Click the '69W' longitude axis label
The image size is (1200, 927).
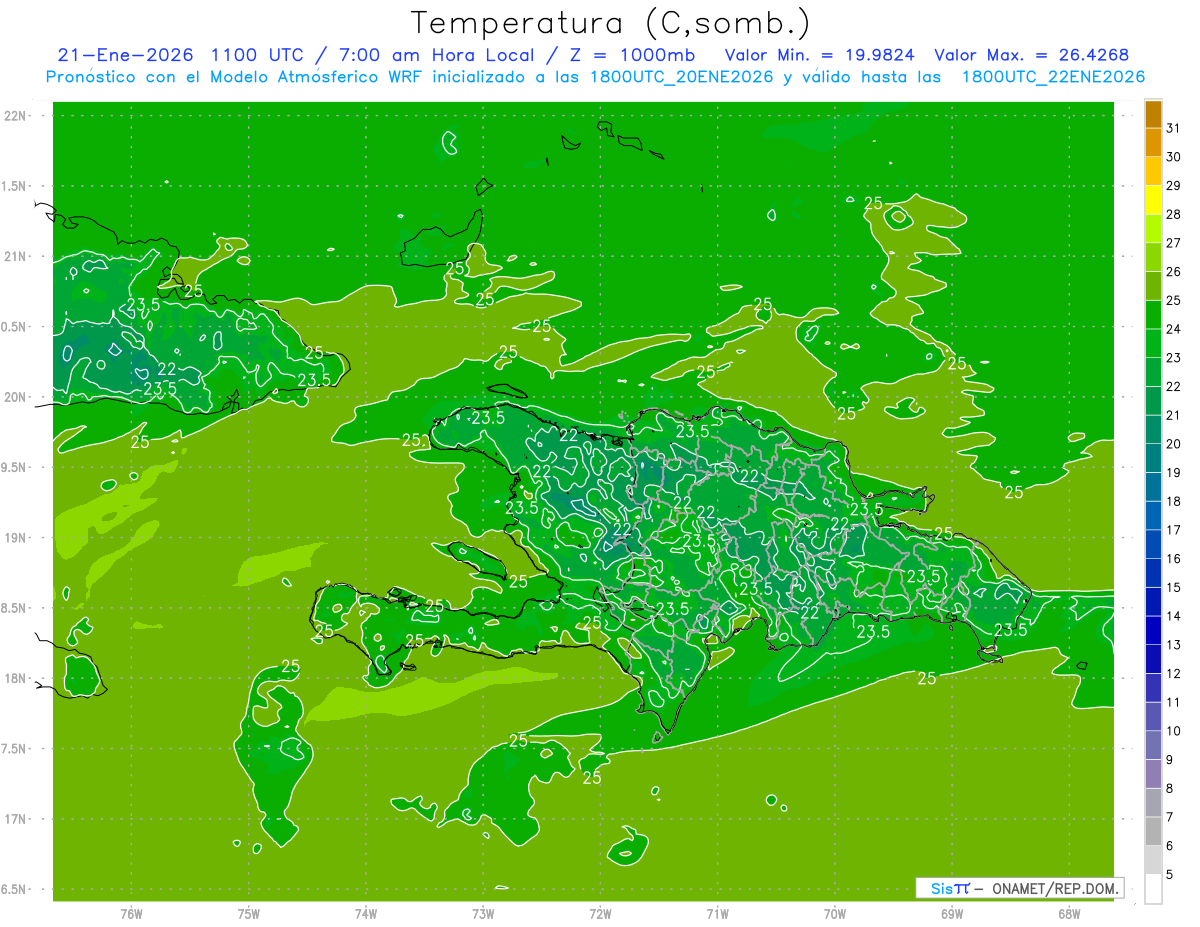tap(952, 913)
